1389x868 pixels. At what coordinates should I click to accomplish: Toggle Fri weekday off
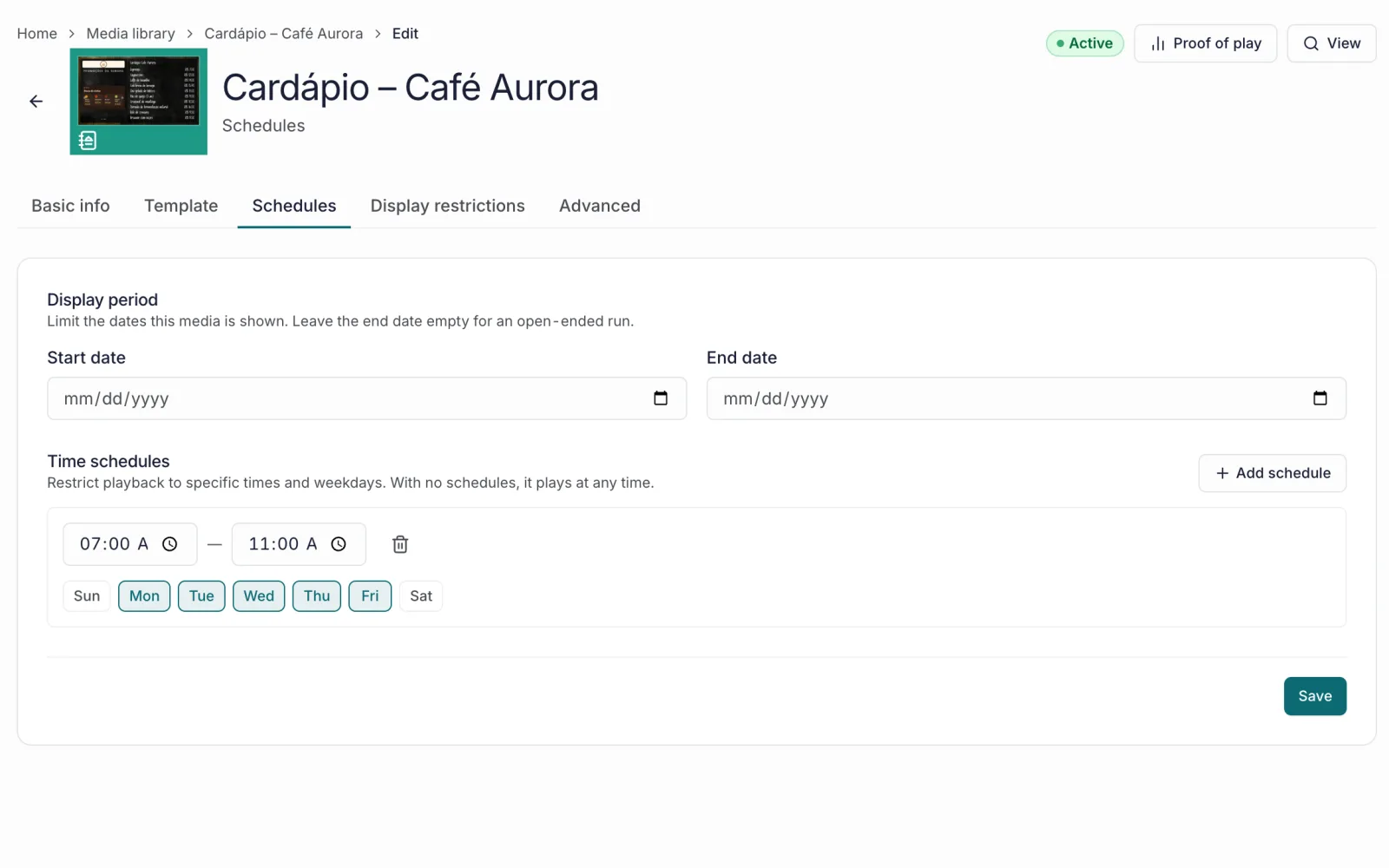[x=370, y=596]
